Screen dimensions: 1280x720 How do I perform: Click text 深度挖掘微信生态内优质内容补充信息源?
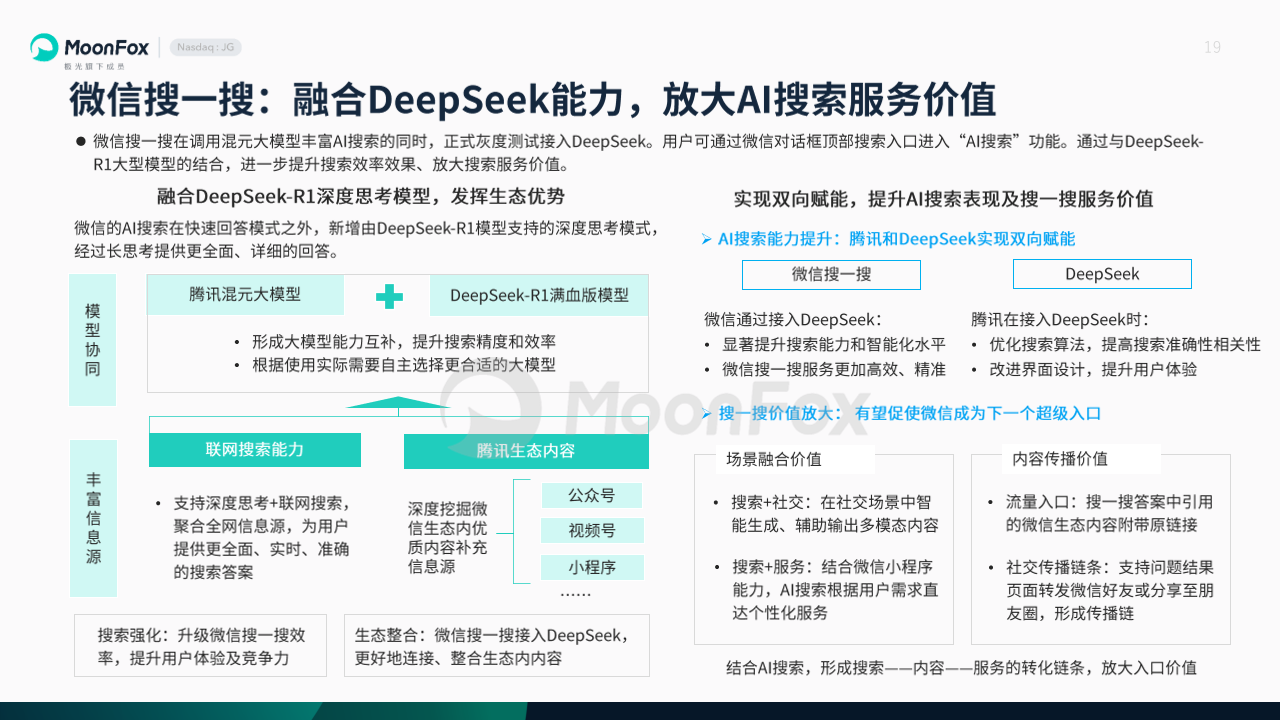tap(447, 537)
